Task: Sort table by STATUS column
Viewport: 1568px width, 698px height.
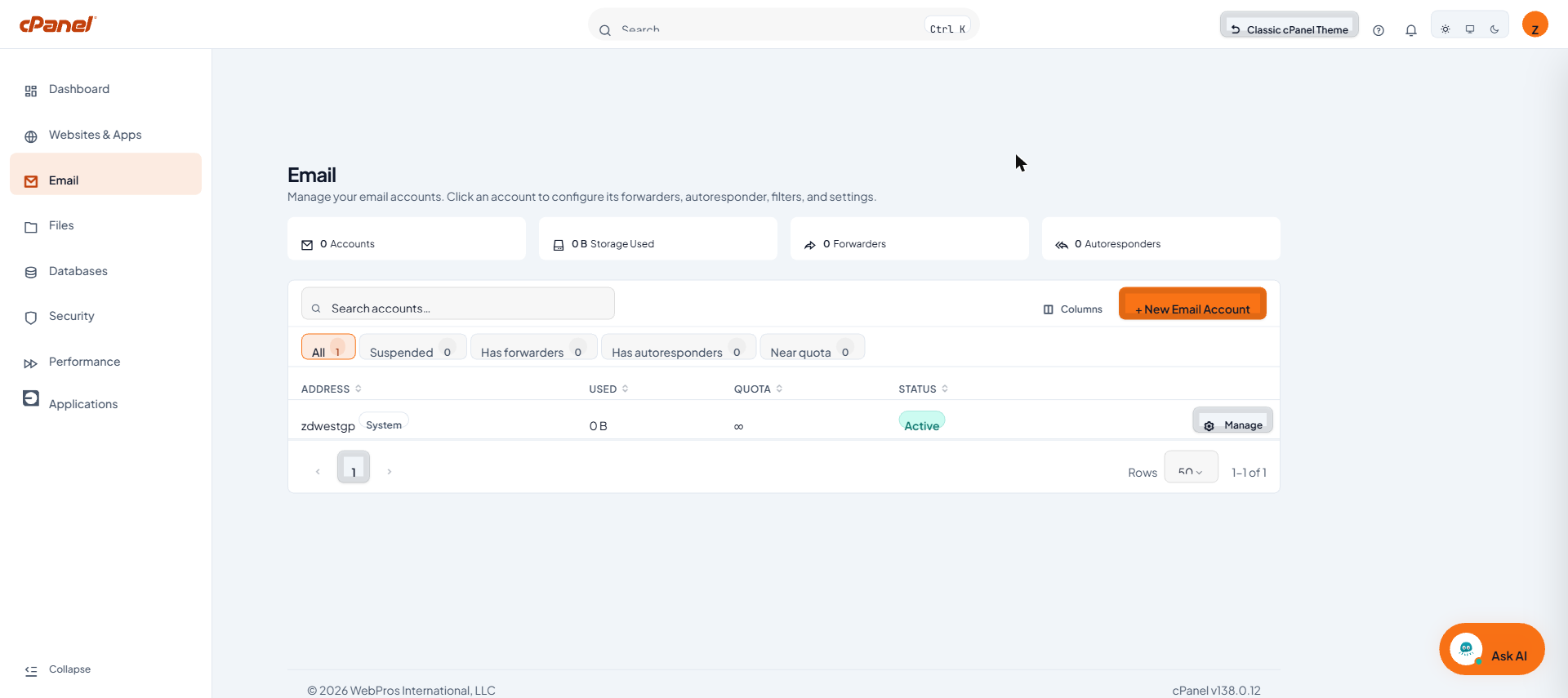Action: coord(924,389)
